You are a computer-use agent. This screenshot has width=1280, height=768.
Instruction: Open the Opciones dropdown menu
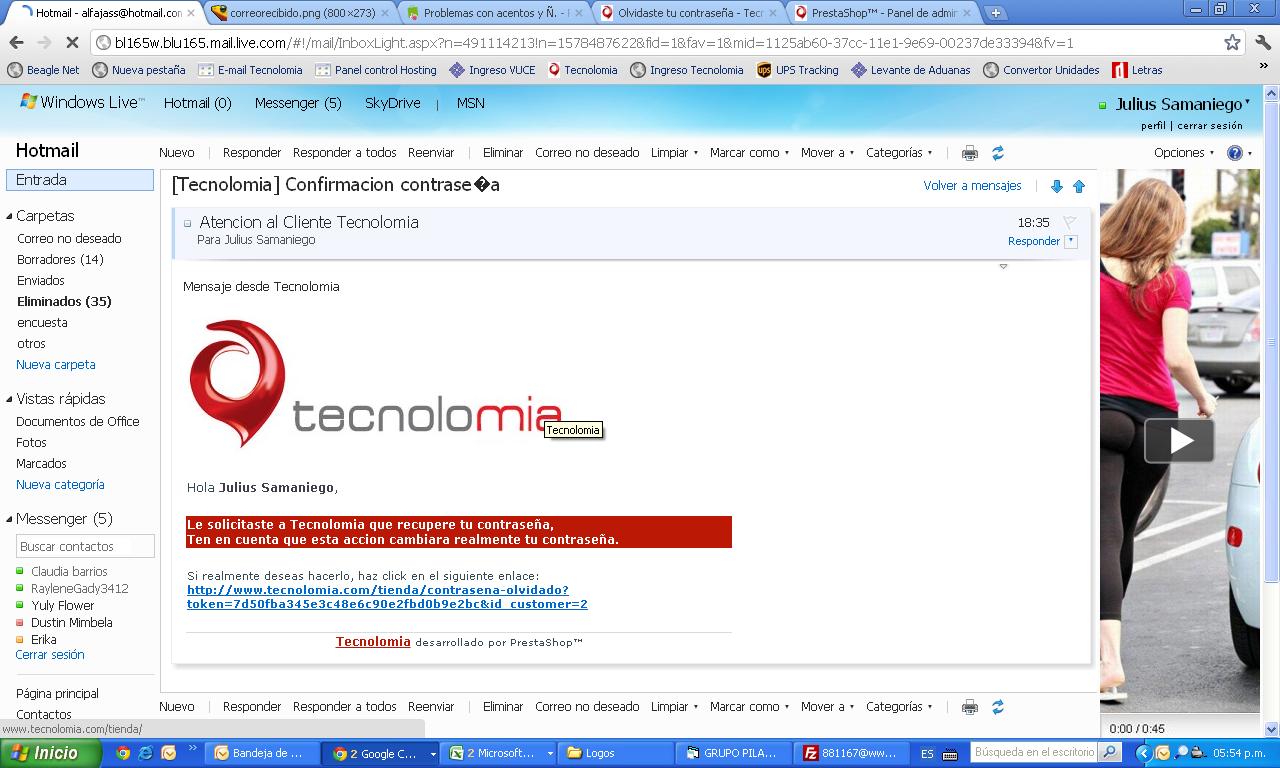(1184, 153)
